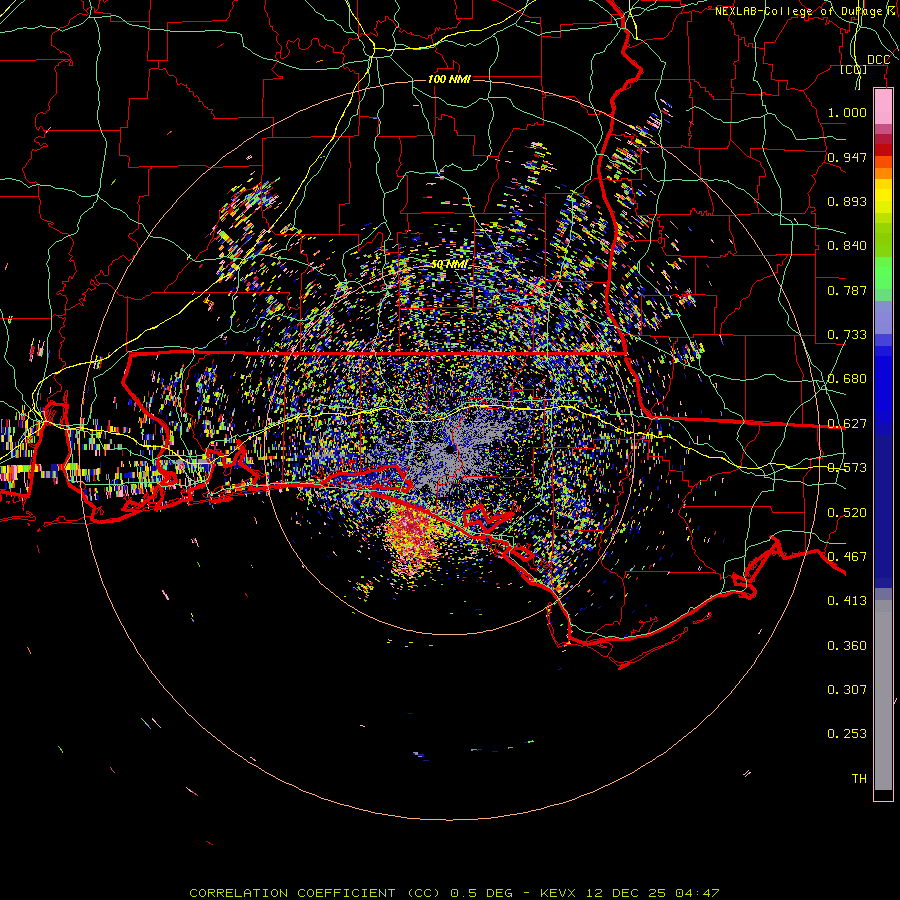Image resolution: width=900 pixels, height=900 pixels.
Task: Click the [CC] unit label
Action: coord(854,70)
